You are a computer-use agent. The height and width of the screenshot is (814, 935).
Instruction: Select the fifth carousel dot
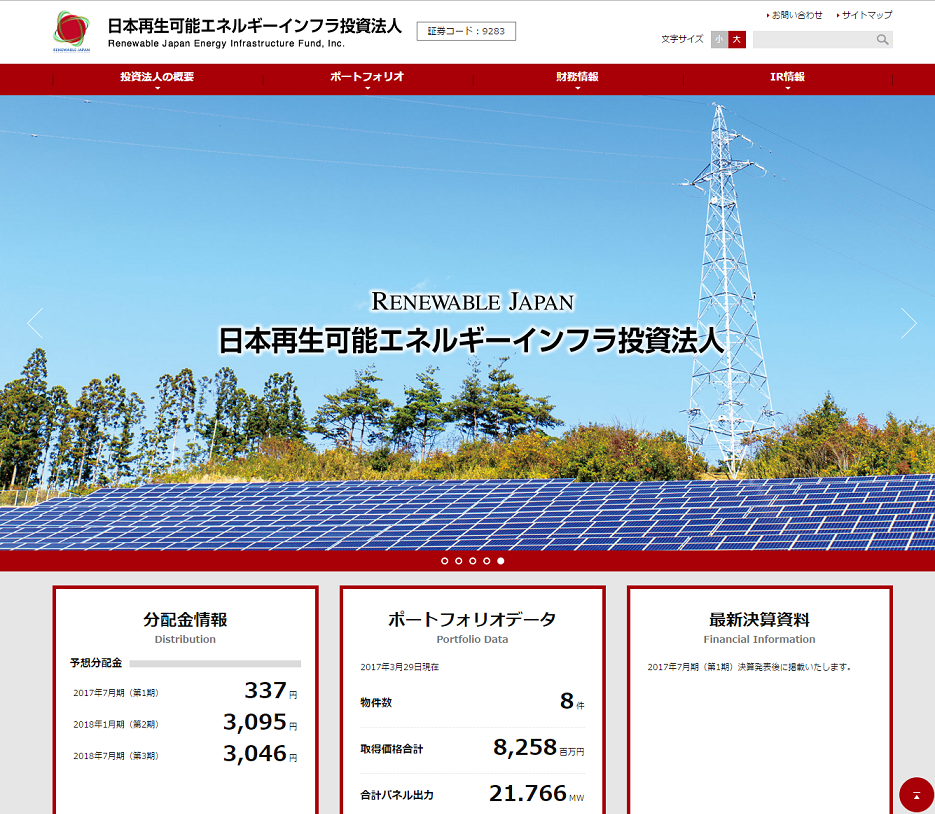(501, 561)
